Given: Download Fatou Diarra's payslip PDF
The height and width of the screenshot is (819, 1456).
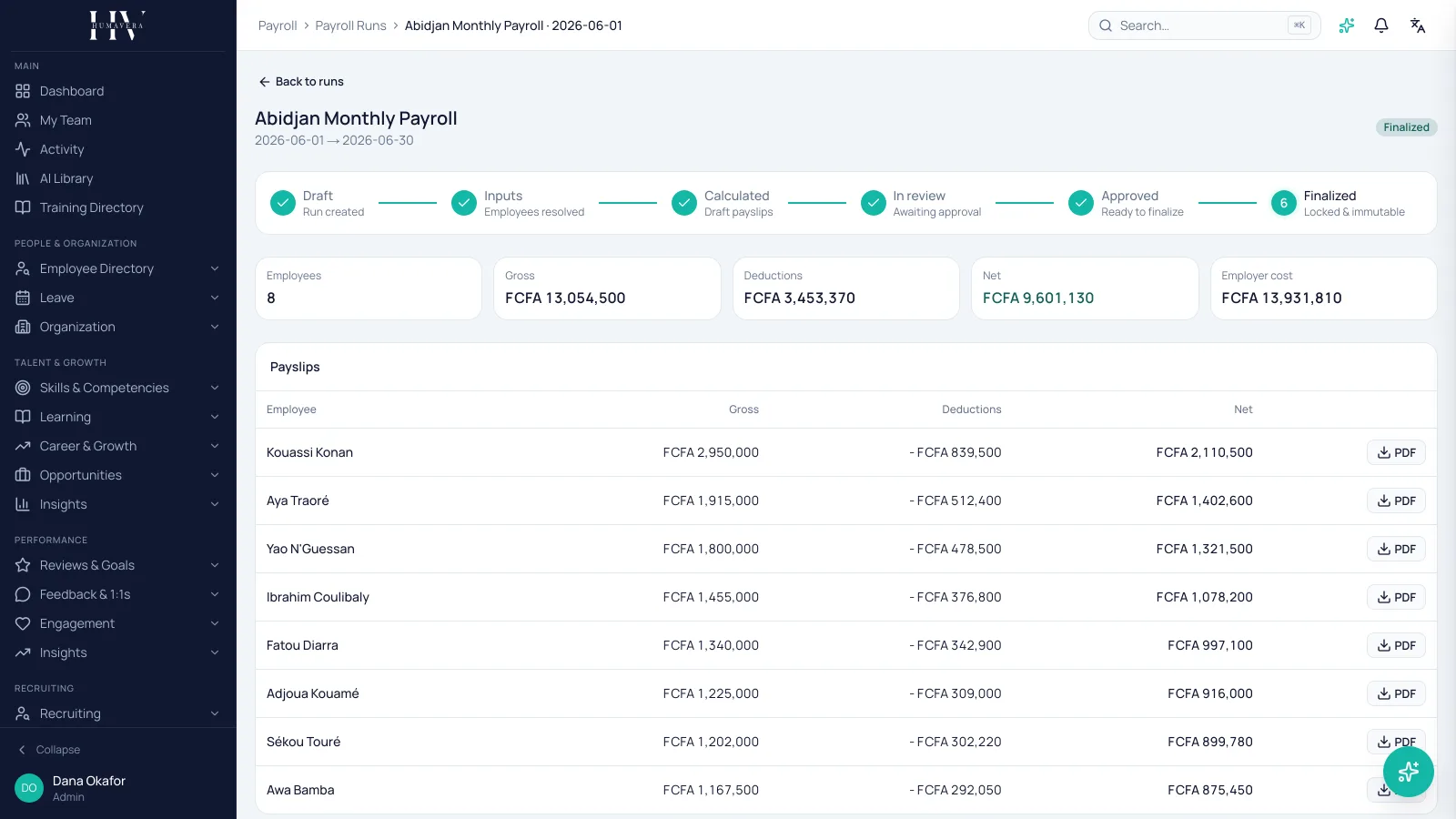Looking at the screenshot, I should click(1396, 645).
